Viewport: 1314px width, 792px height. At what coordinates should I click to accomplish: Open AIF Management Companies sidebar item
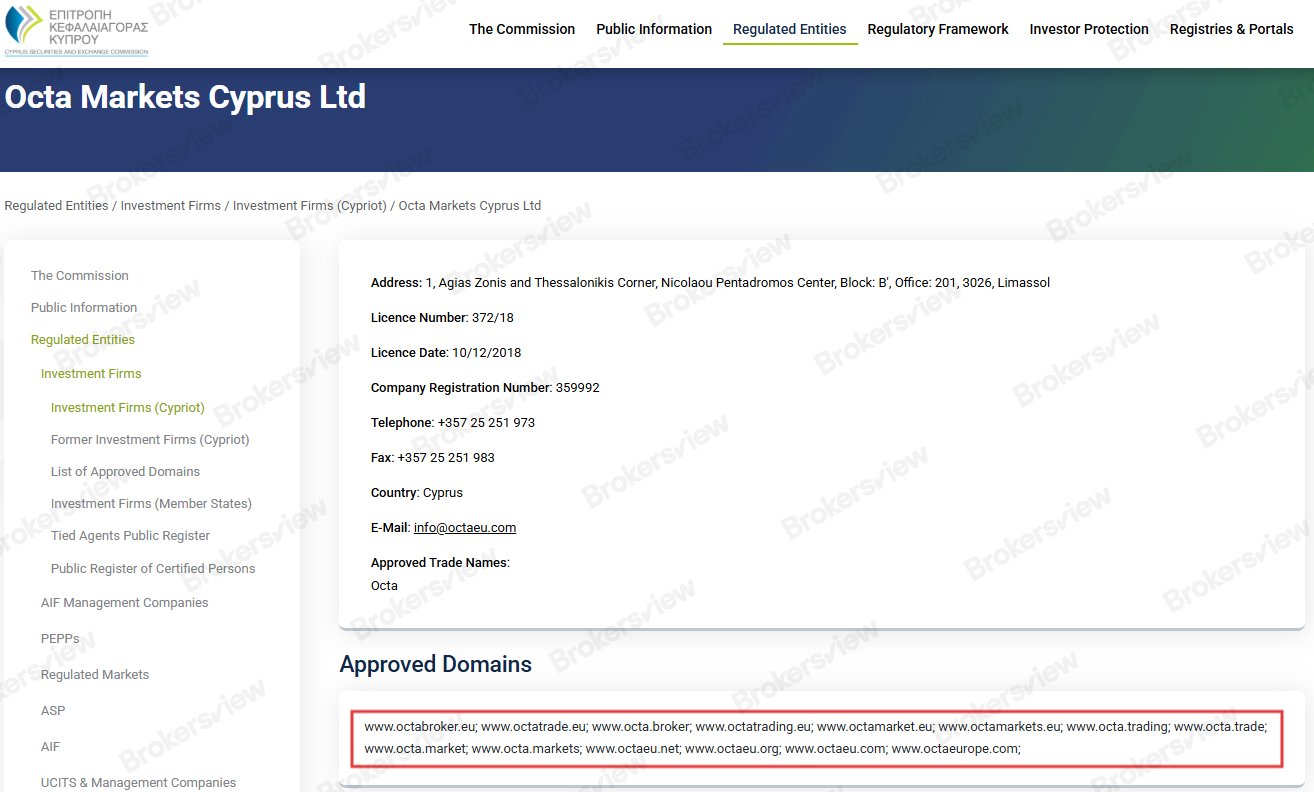(125, 603)
